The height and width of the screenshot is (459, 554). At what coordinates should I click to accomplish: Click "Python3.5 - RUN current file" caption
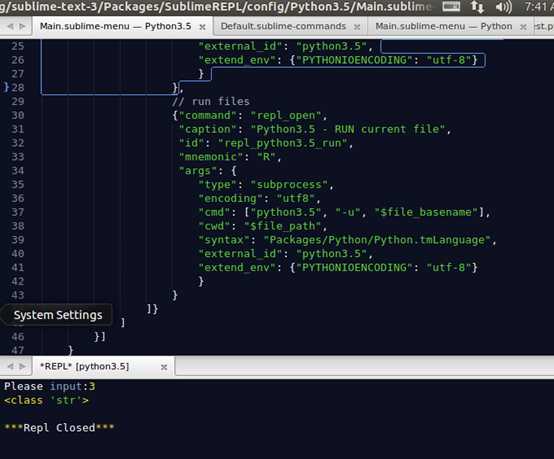(x=348, y=129)
